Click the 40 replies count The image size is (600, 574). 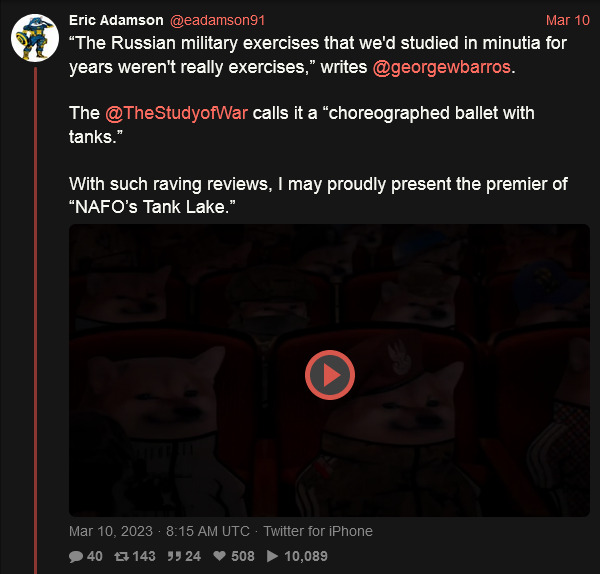(95, 556)
